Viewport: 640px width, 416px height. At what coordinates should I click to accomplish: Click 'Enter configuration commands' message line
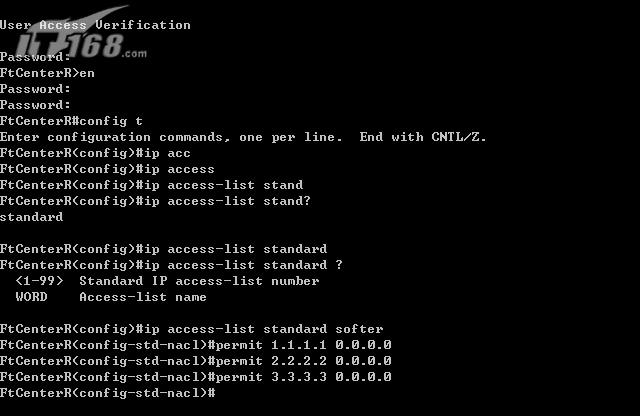[243, 137]
